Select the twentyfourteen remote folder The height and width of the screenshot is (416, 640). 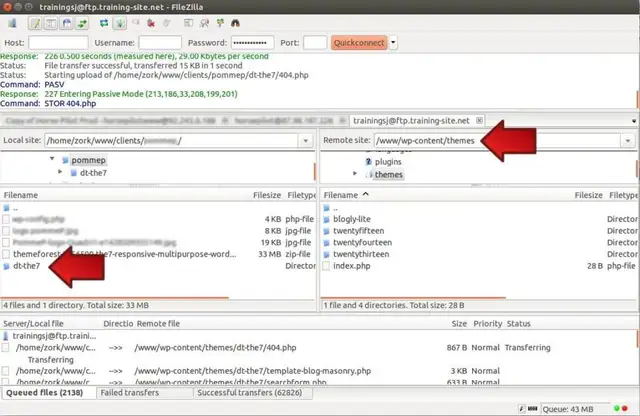click(x=362, y=242)
